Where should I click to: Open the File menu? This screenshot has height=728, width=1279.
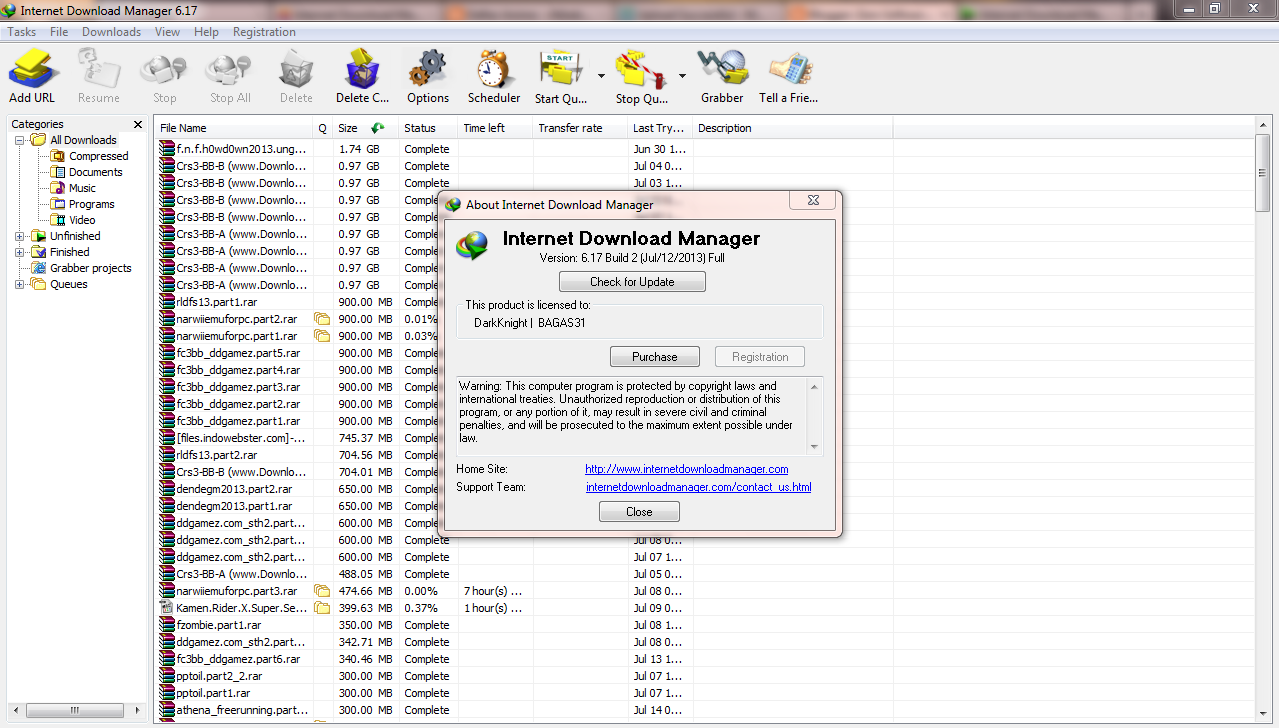pyautogui.click(x=59, y=32)
